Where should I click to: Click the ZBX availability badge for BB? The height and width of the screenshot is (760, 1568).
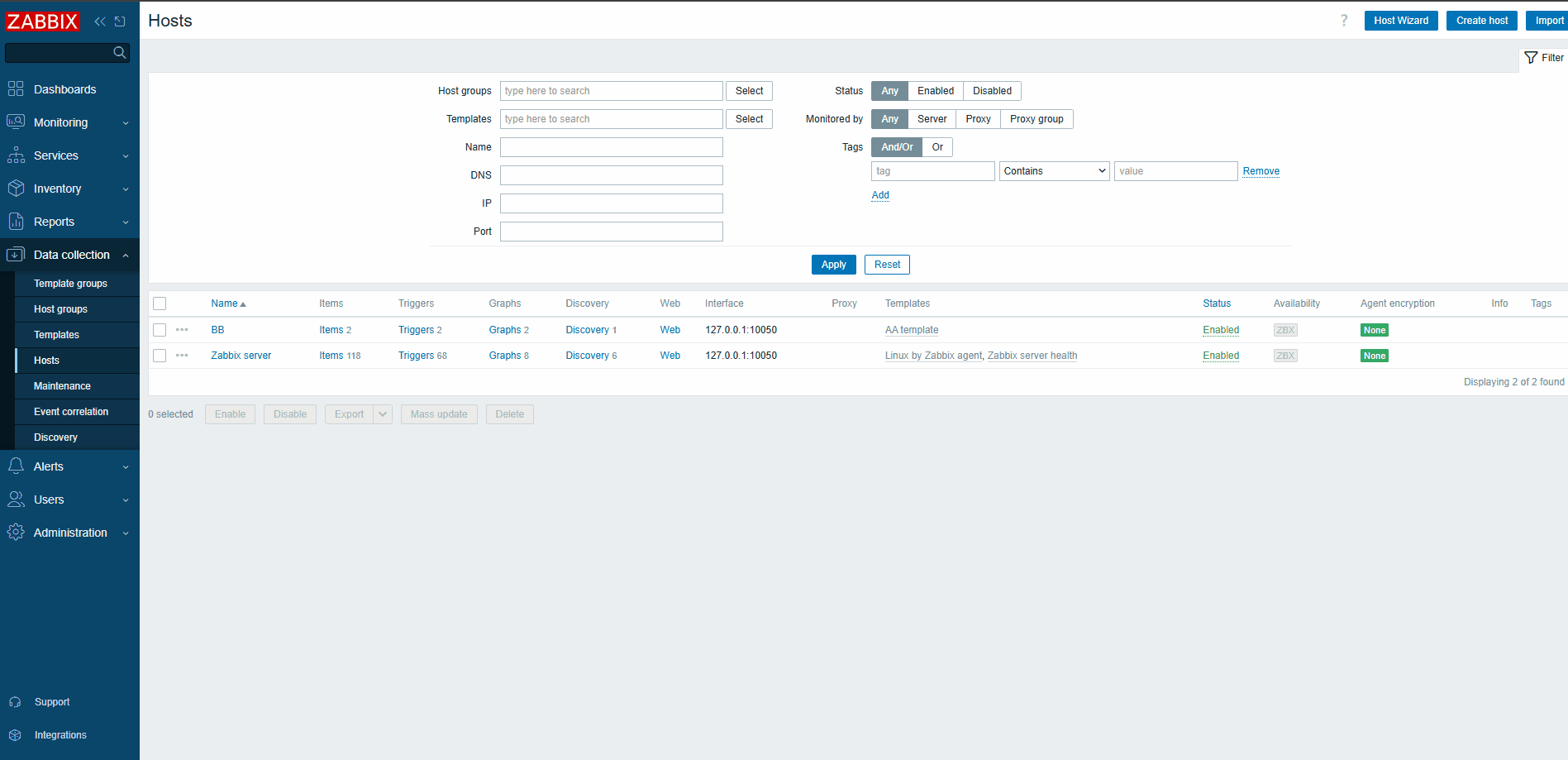click(1285, 330)
